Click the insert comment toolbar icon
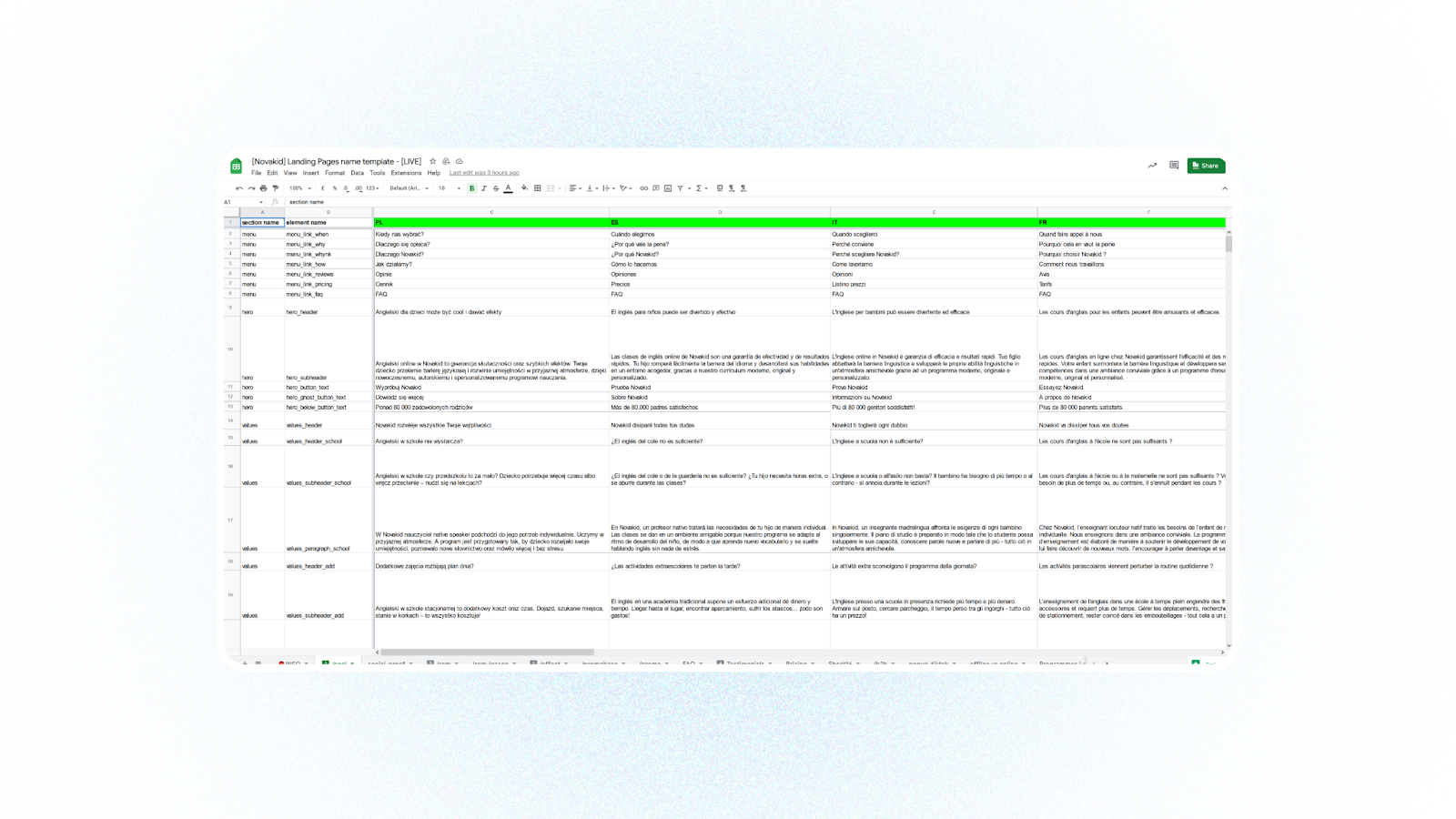 pos(655,188)
